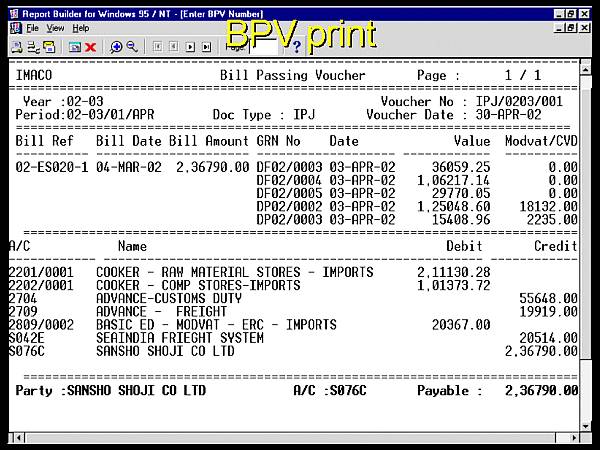Viewport: 600px width, 450px height.
Task: Click the Page Setup toolbar icon
Action: click(x=33, y=47)
